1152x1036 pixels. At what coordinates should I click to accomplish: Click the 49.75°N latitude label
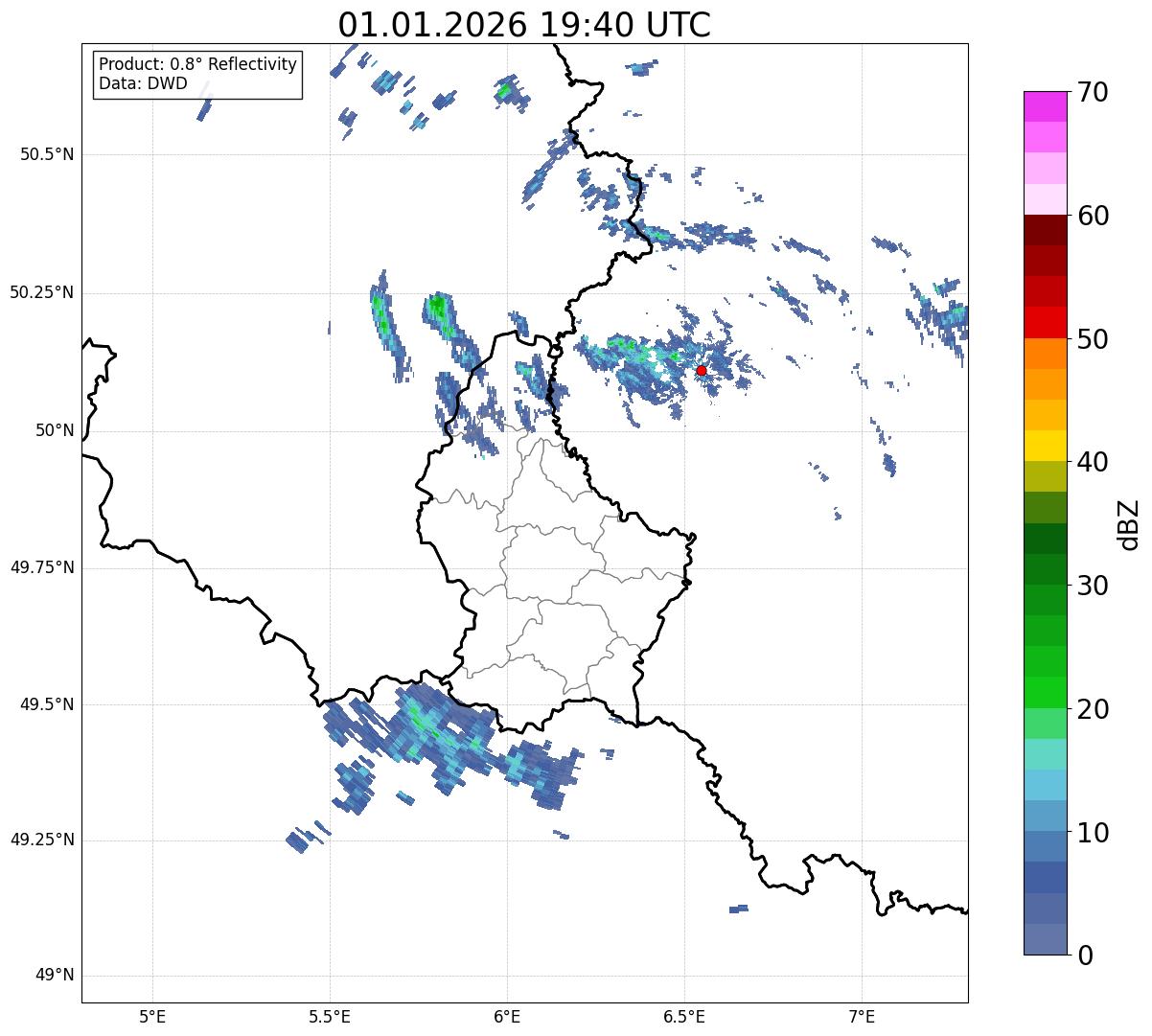tap(42, 567)
